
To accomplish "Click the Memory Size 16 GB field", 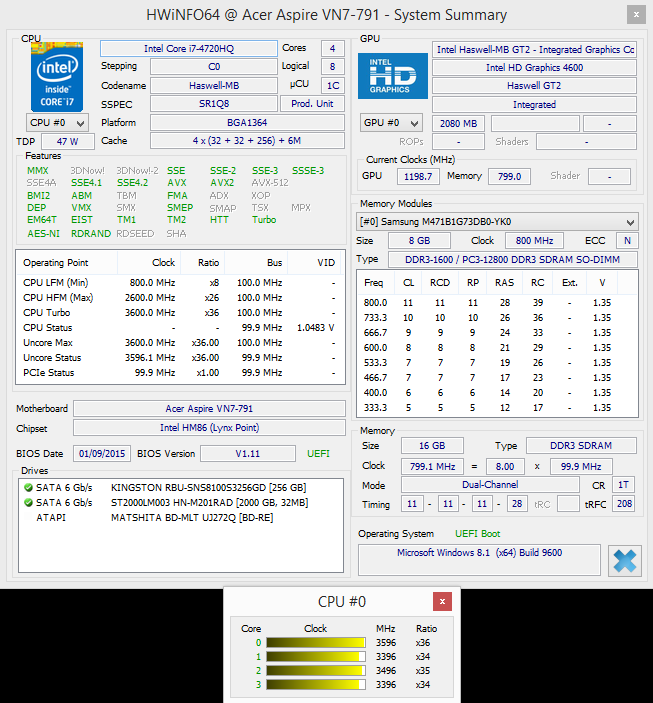I will coord(432,446).
